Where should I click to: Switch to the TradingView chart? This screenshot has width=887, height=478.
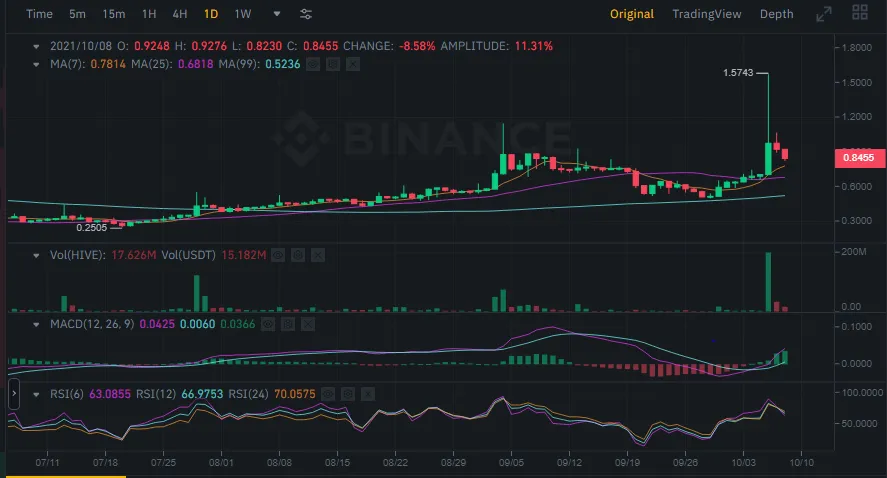[707, 14]
